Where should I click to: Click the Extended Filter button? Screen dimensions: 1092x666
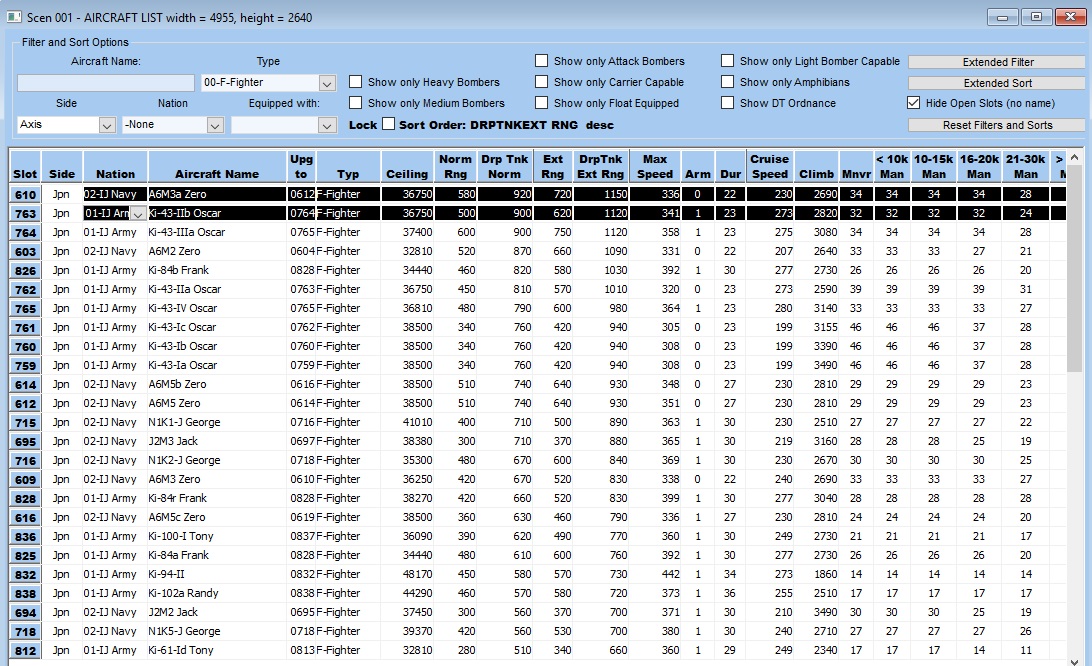coord(997,62)
